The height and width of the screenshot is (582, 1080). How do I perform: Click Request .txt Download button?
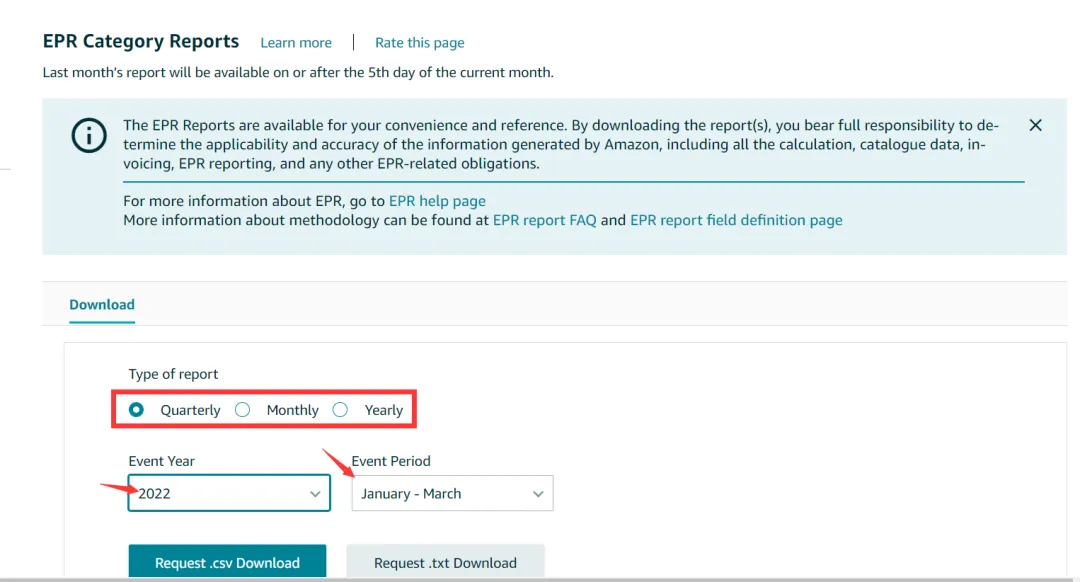(445, 562)
